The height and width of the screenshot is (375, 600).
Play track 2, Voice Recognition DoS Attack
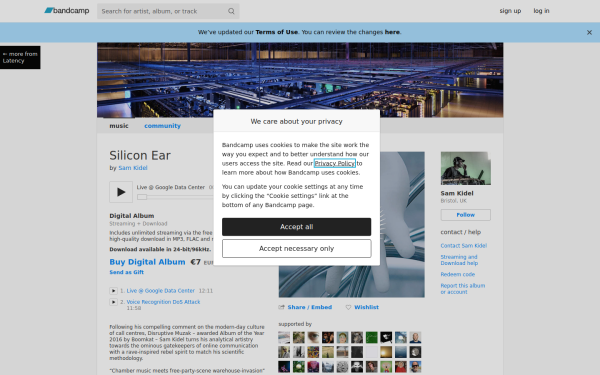113,302
